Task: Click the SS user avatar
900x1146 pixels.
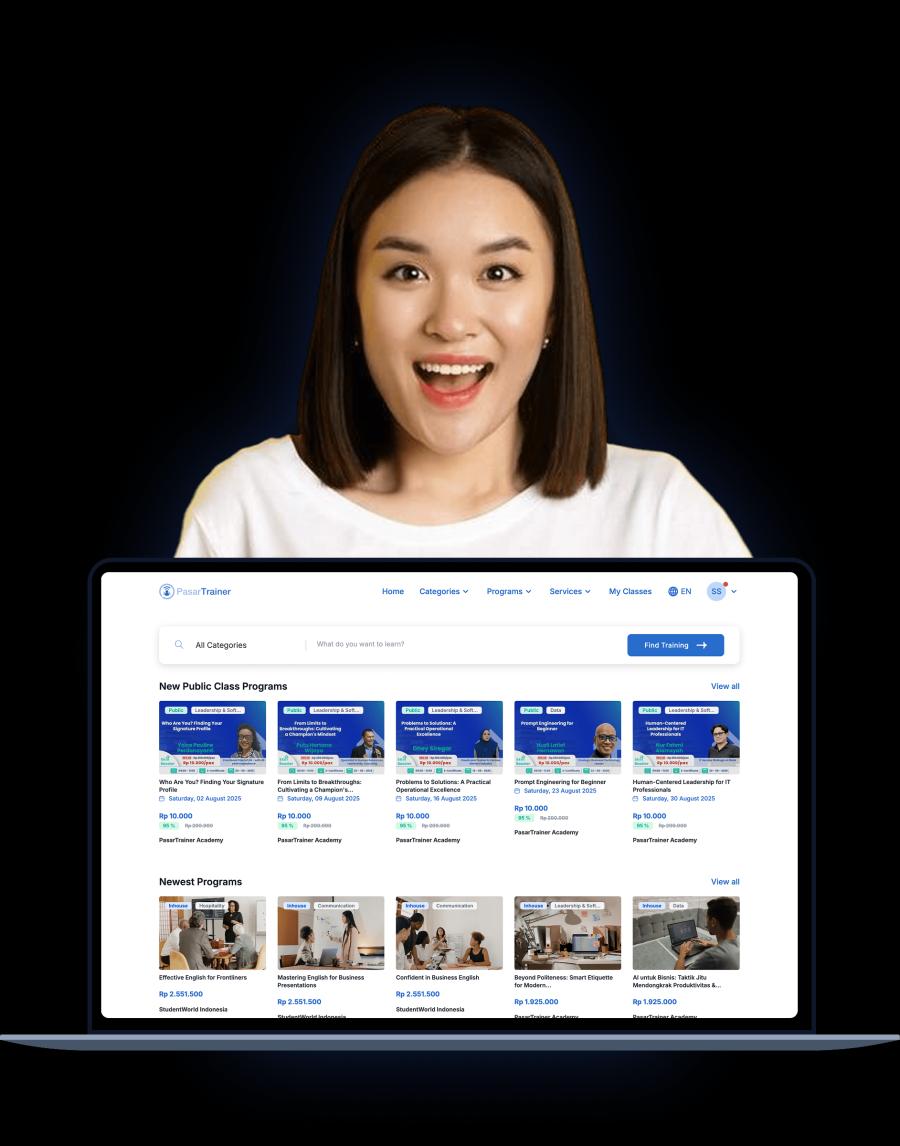Action: (716, 591)
